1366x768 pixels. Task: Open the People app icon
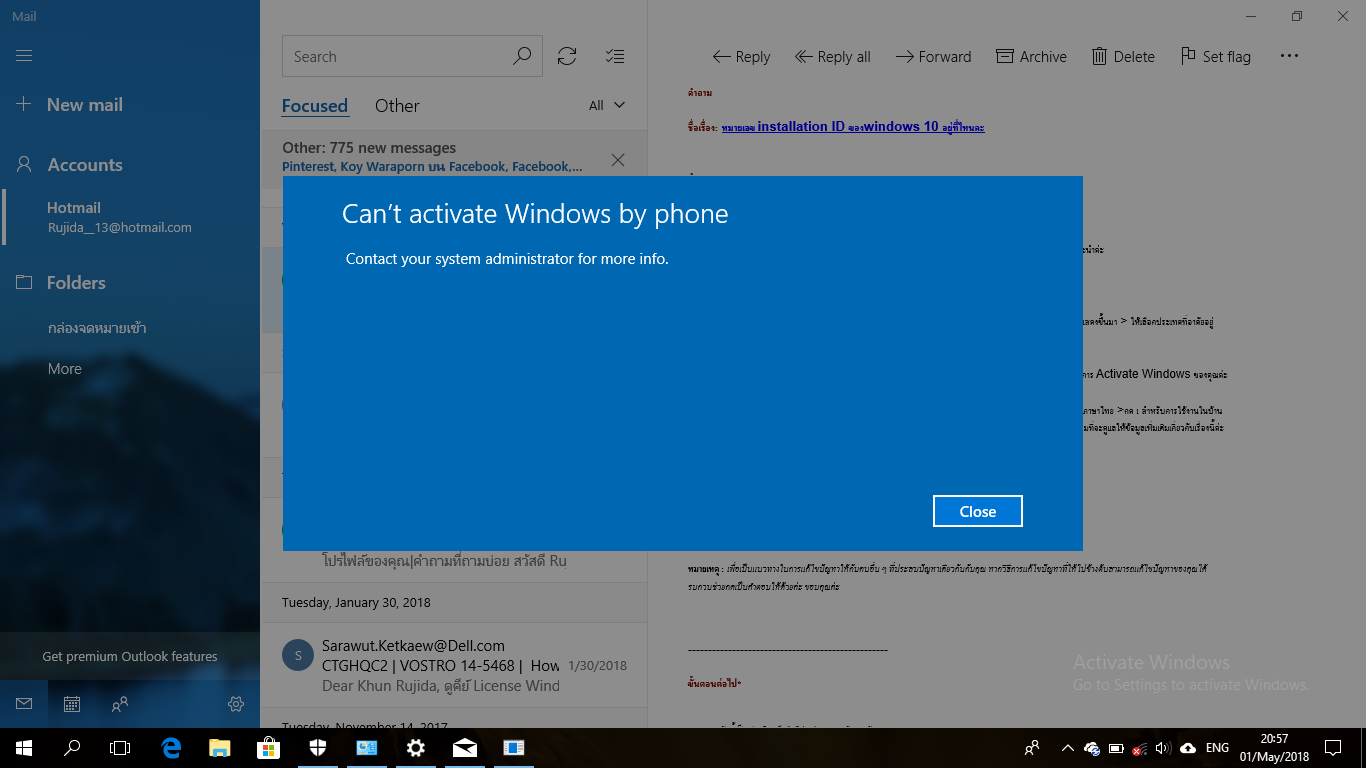(120, 704)
